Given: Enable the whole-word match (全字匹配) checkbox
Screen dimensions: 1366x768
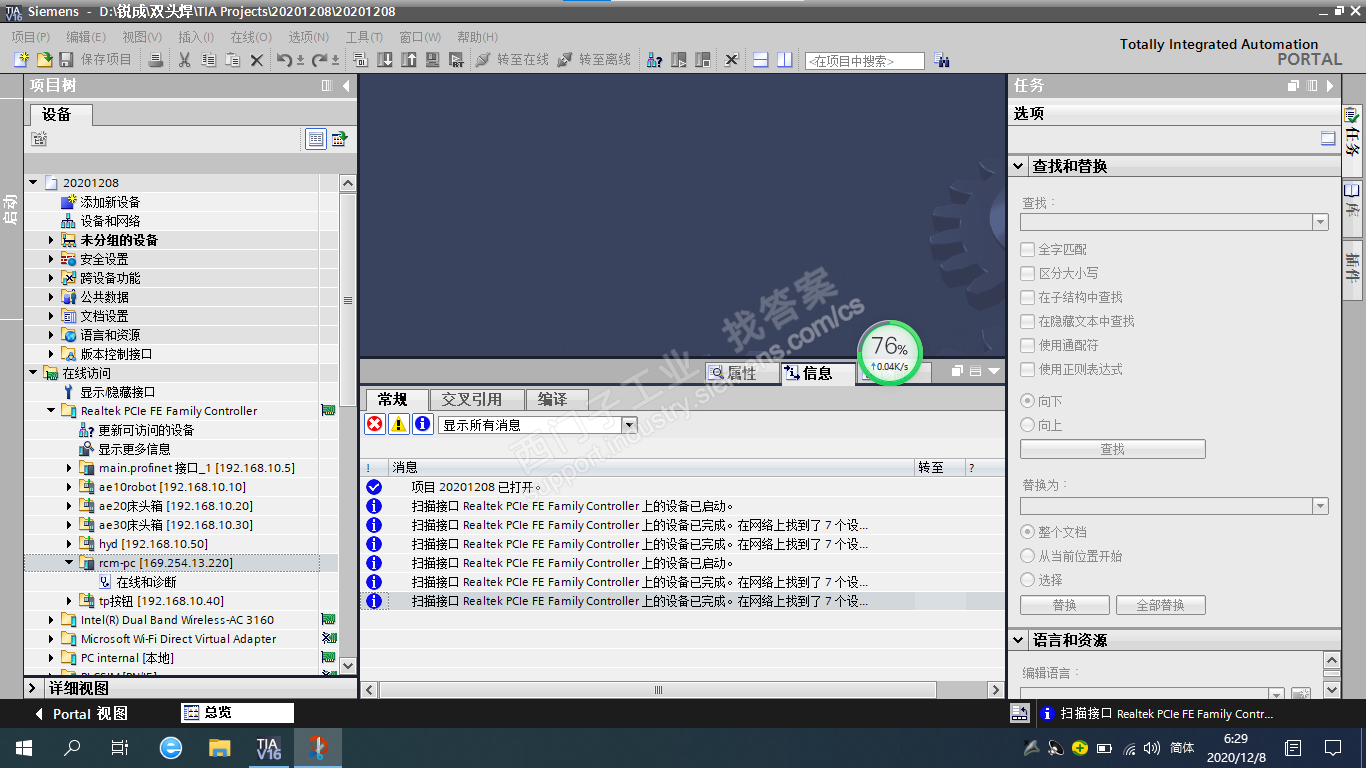Looking at the screenshot, I should 1027,249.
